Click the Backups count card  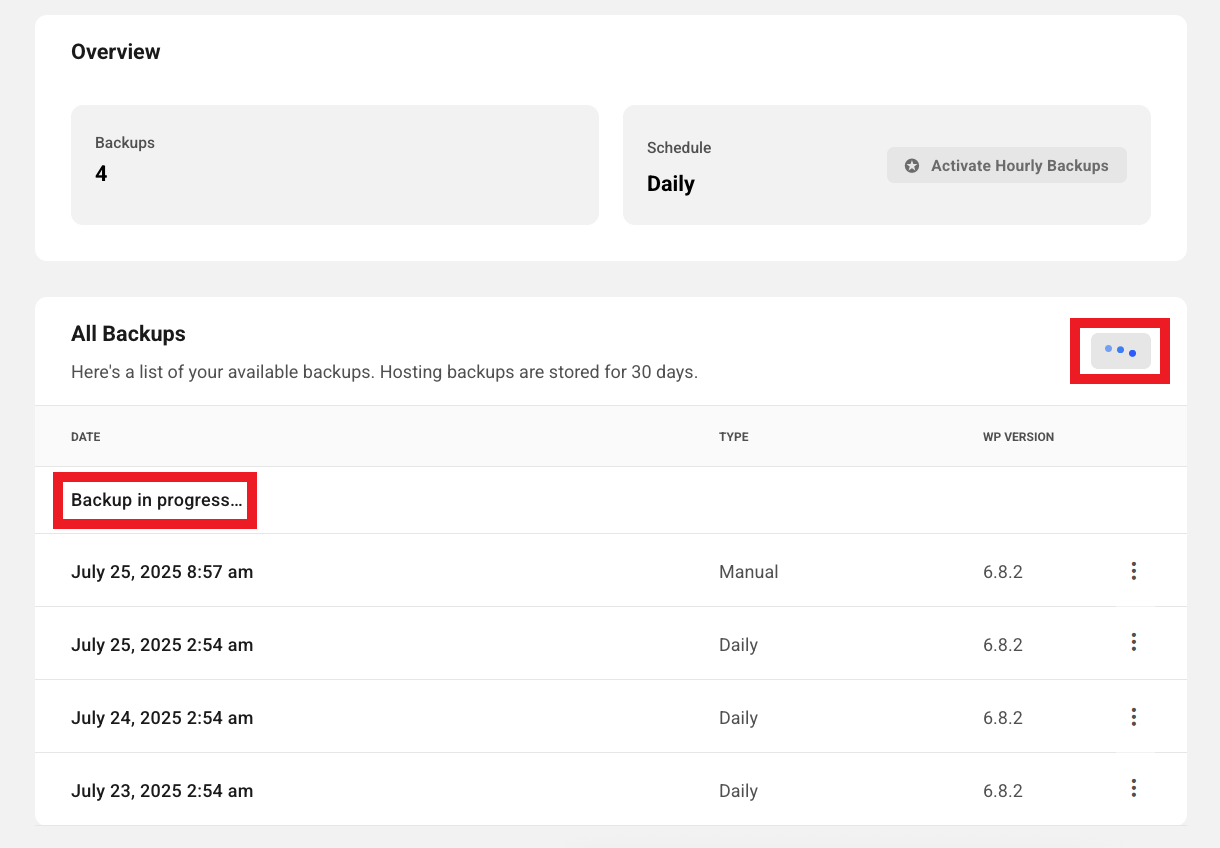334,165
